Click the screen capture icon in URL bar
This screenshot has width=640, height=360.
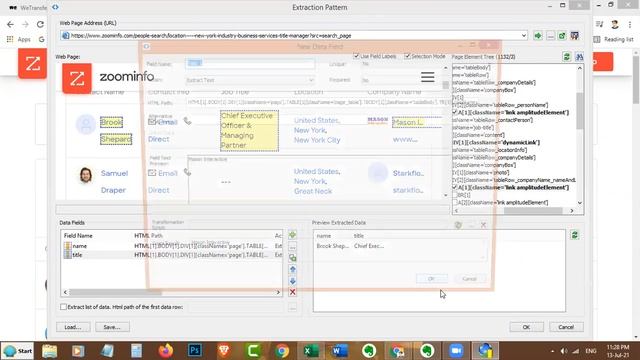[575, 36]
